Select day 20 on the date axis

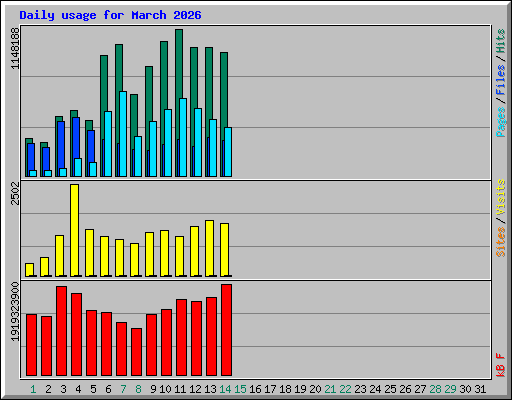point(315,389)
